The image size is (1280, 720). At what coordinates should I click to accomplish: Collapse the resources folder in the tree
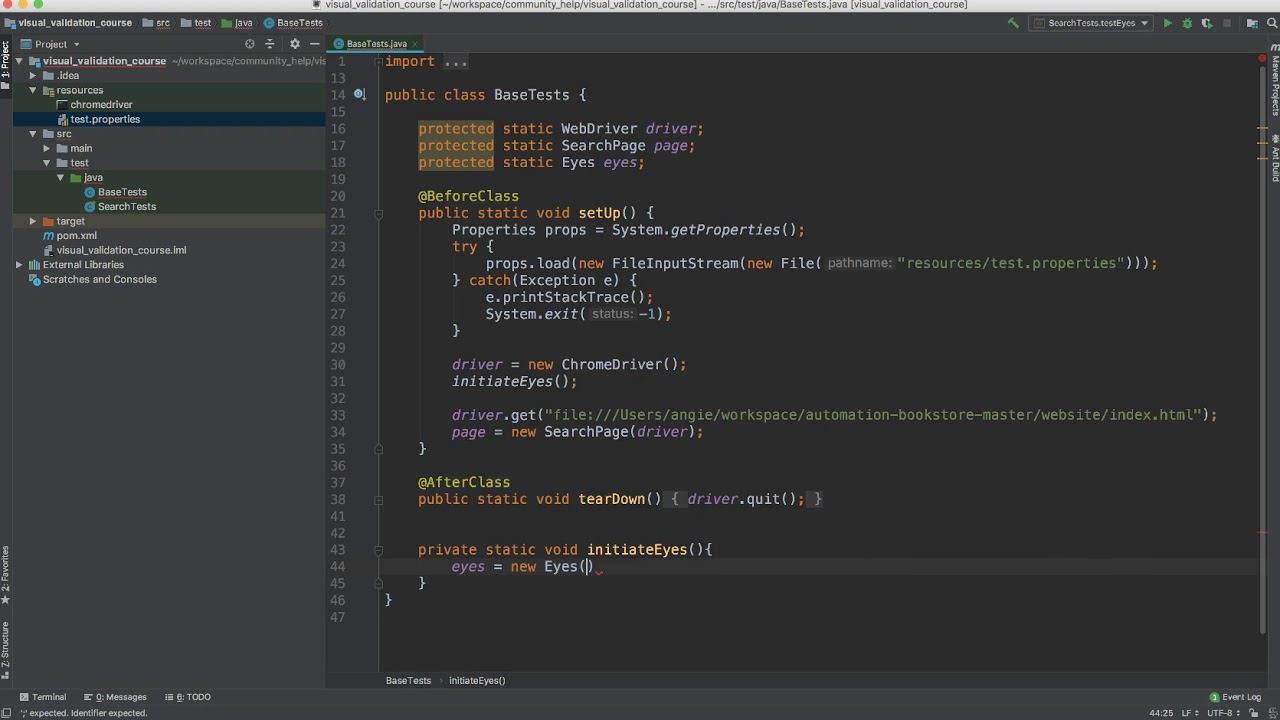(x=33, y=90)
